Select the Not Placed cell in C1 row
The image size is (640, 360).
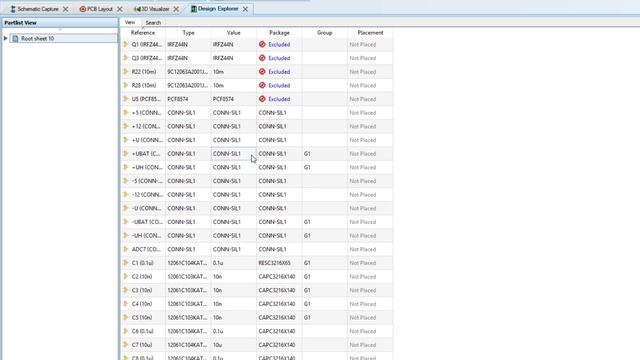(370, 263)
